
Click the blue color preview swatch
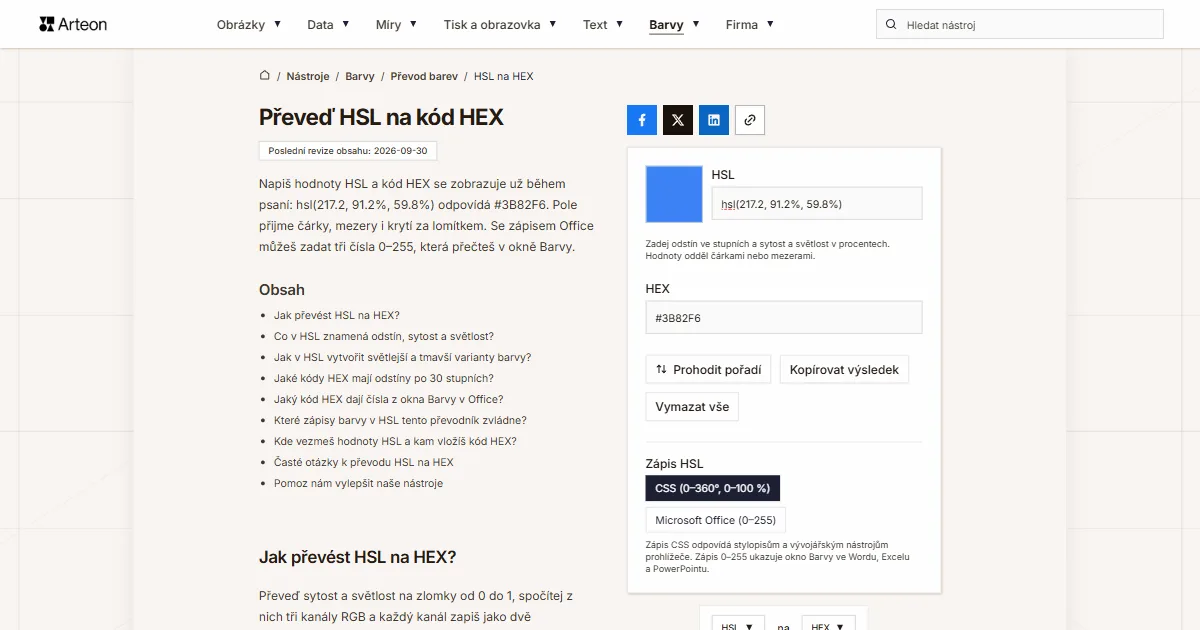[x=674, y=193]
